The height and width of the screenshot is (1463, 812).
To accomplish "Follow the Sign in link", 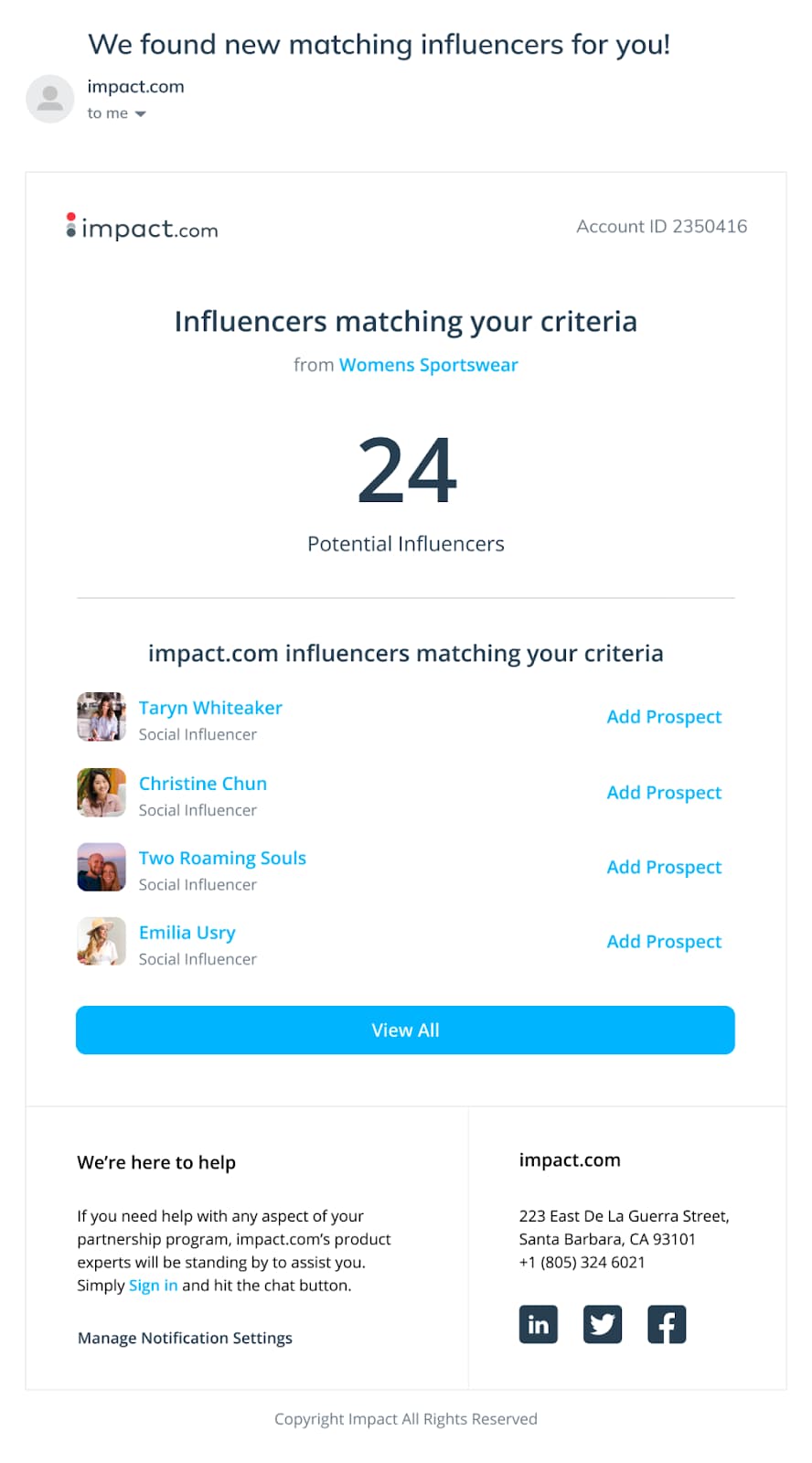I will point(153,1286).
